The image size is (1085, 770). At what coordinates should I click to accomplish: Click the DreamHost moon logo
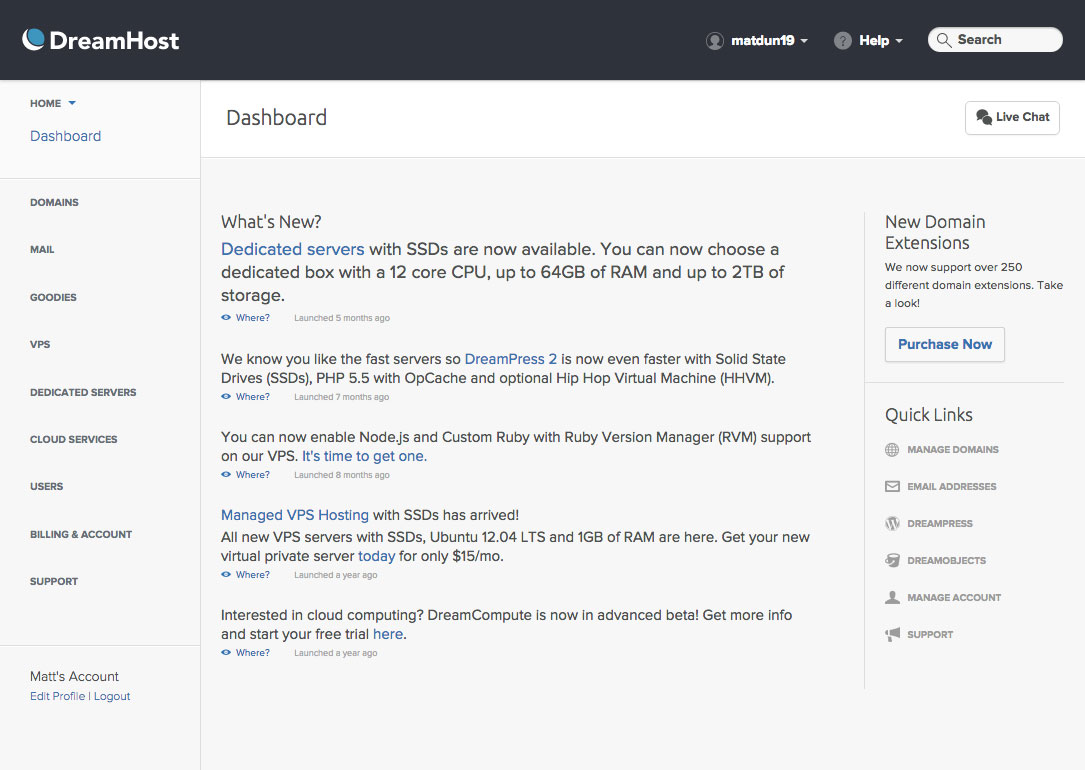[x=34, y=39]
